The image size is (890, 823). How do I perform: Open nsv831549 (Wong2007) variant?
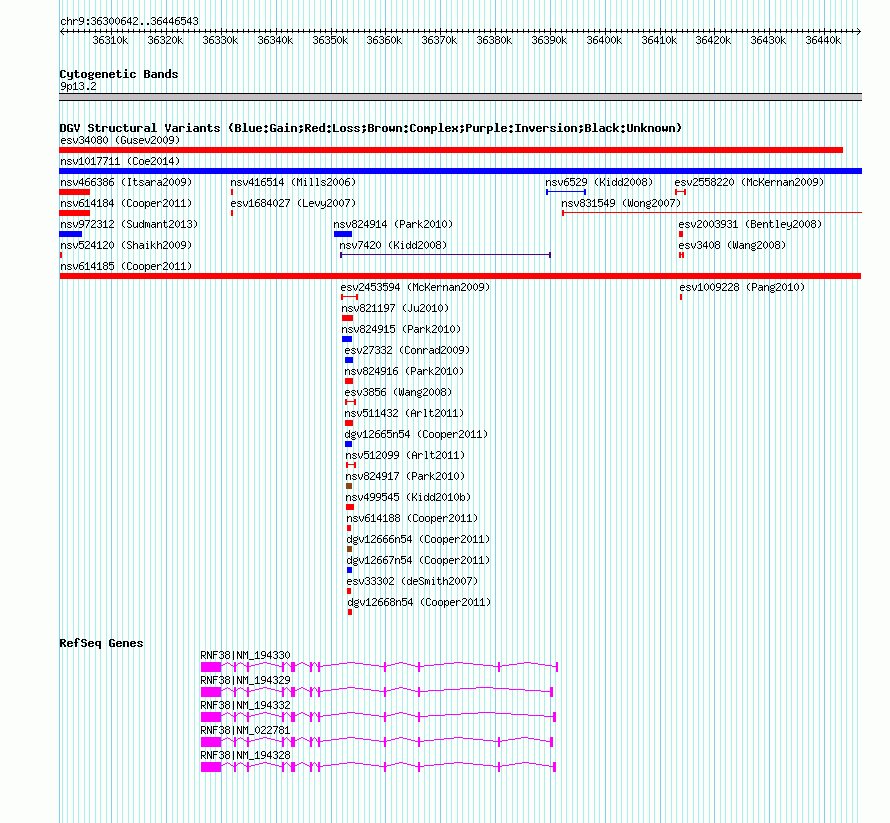[621, 203]
